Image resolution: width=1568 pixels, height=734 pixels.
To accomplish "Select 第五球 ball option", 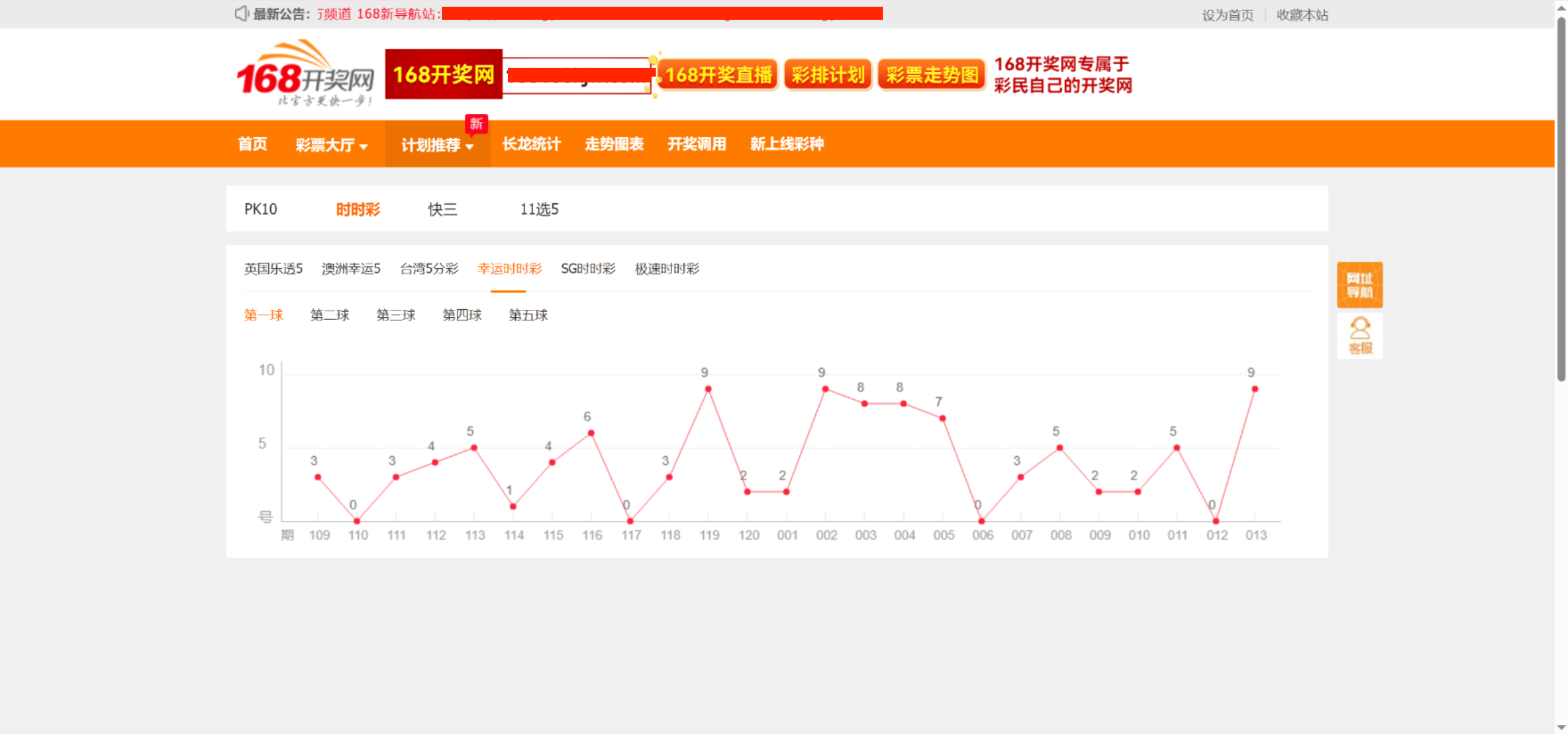I will point(528,315).
